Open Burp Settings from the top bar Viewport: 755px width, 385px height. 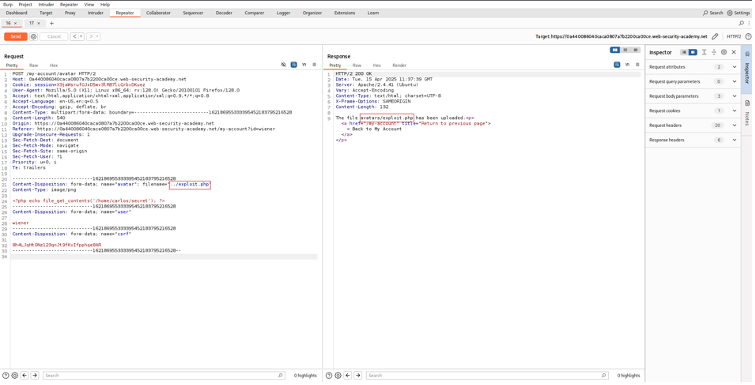738,13
